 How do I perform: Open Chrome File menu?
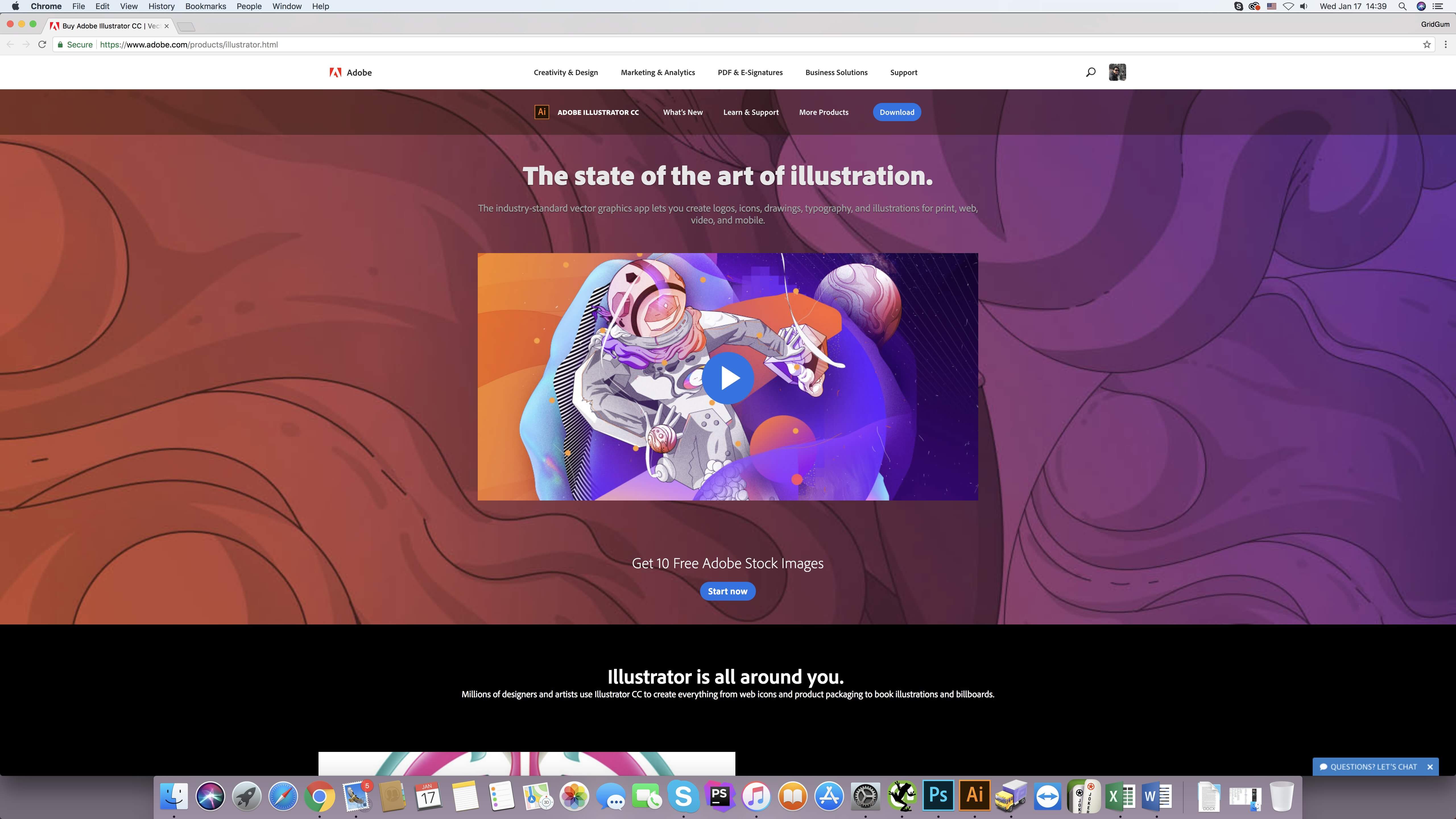(78, 6)
